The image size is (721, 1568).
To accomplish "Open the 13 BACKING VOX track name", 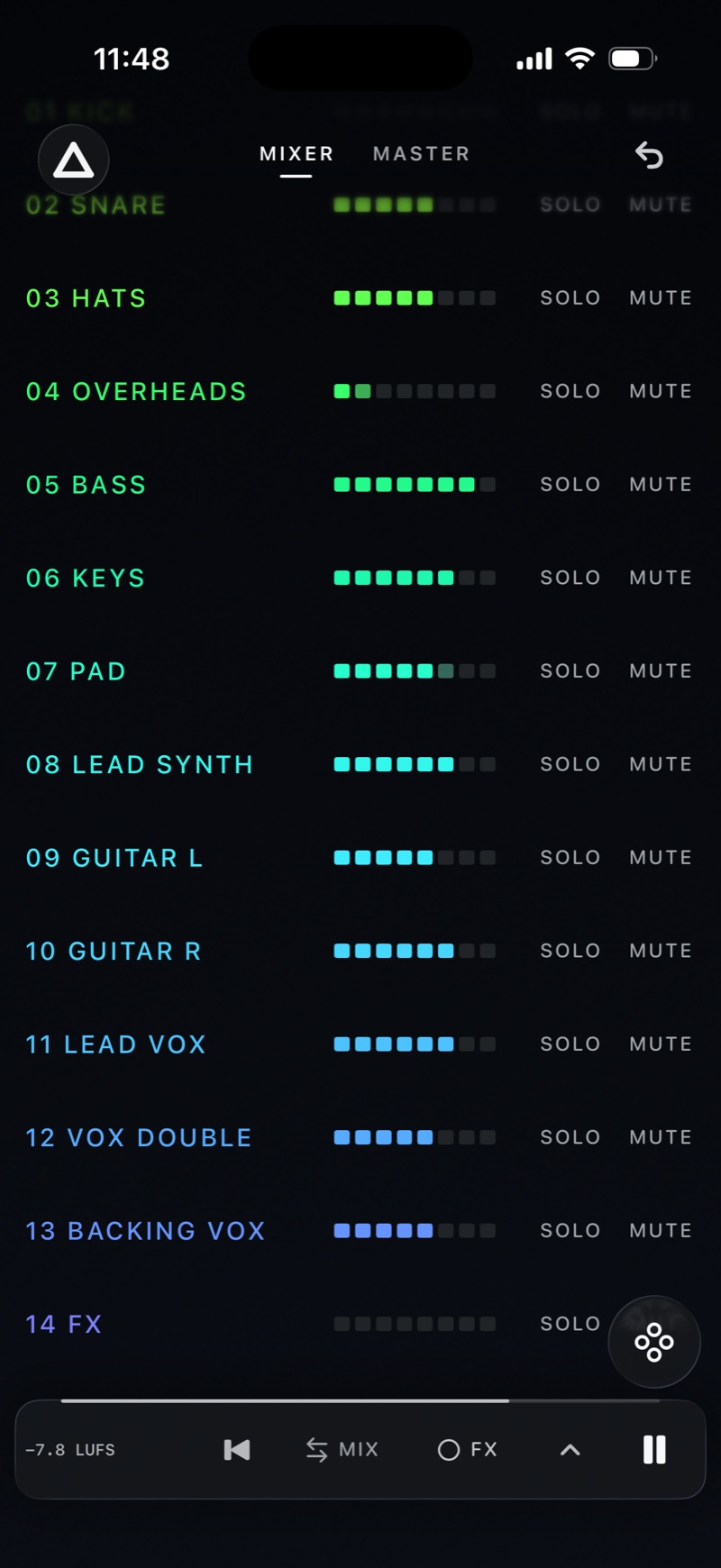I will click(x=145, y=1230).
